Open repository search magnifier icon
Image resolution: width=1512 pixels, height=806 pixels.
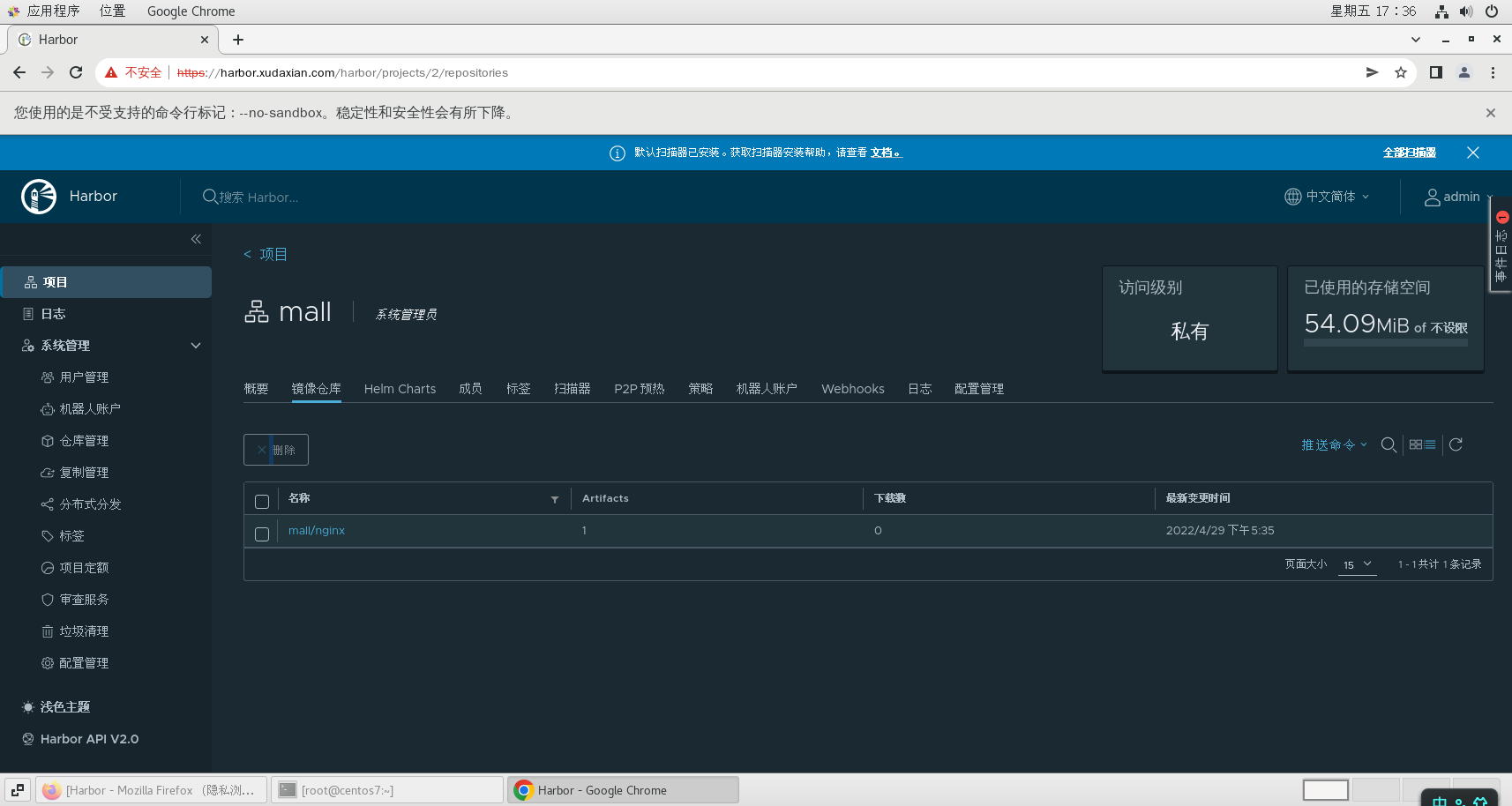click(1388, 445)
